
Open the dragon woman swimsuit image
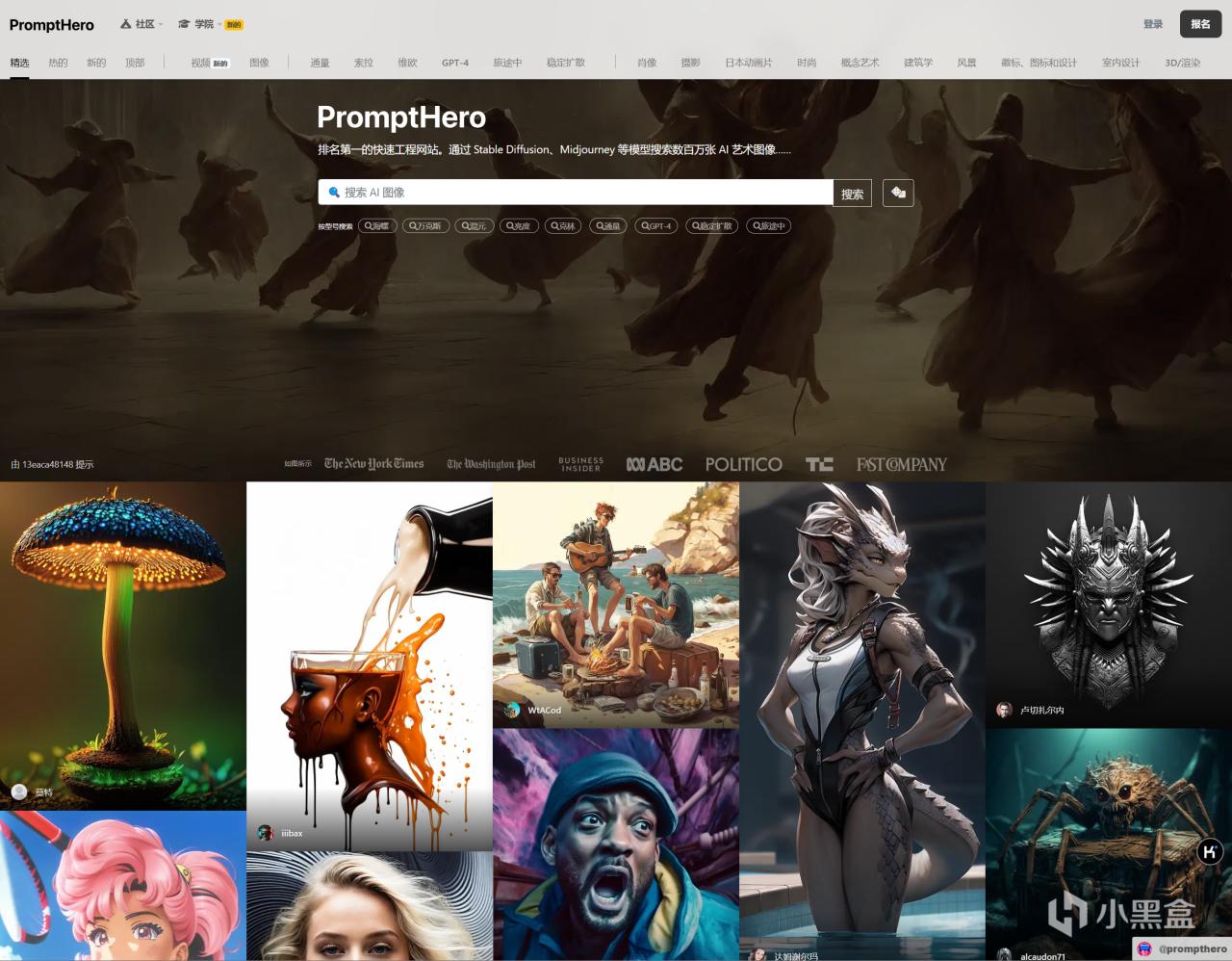(x=862, y=721)
